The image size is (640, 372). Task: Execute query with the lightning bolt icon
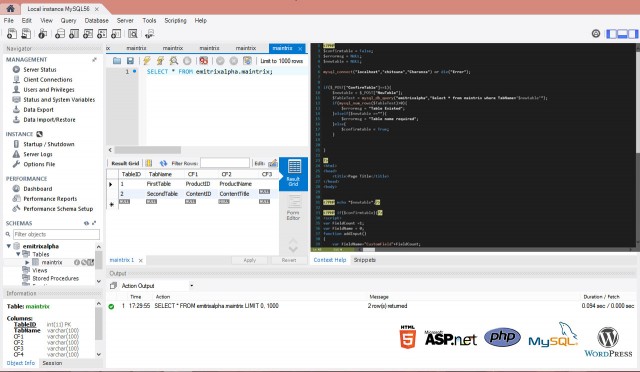(147, 61)
